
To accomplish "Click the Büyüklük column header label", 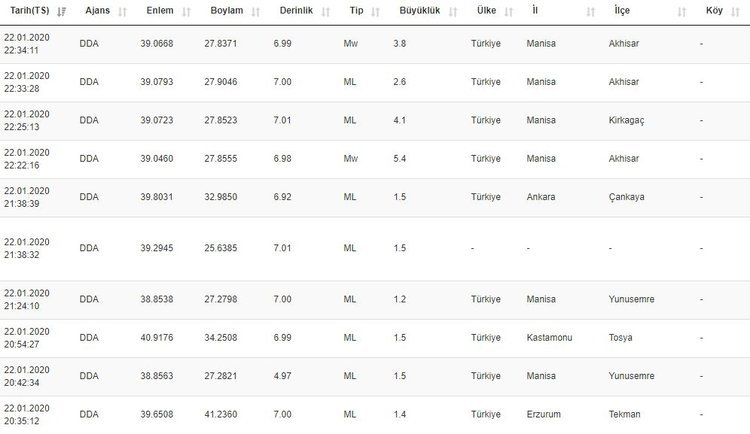I will point(419,12).
